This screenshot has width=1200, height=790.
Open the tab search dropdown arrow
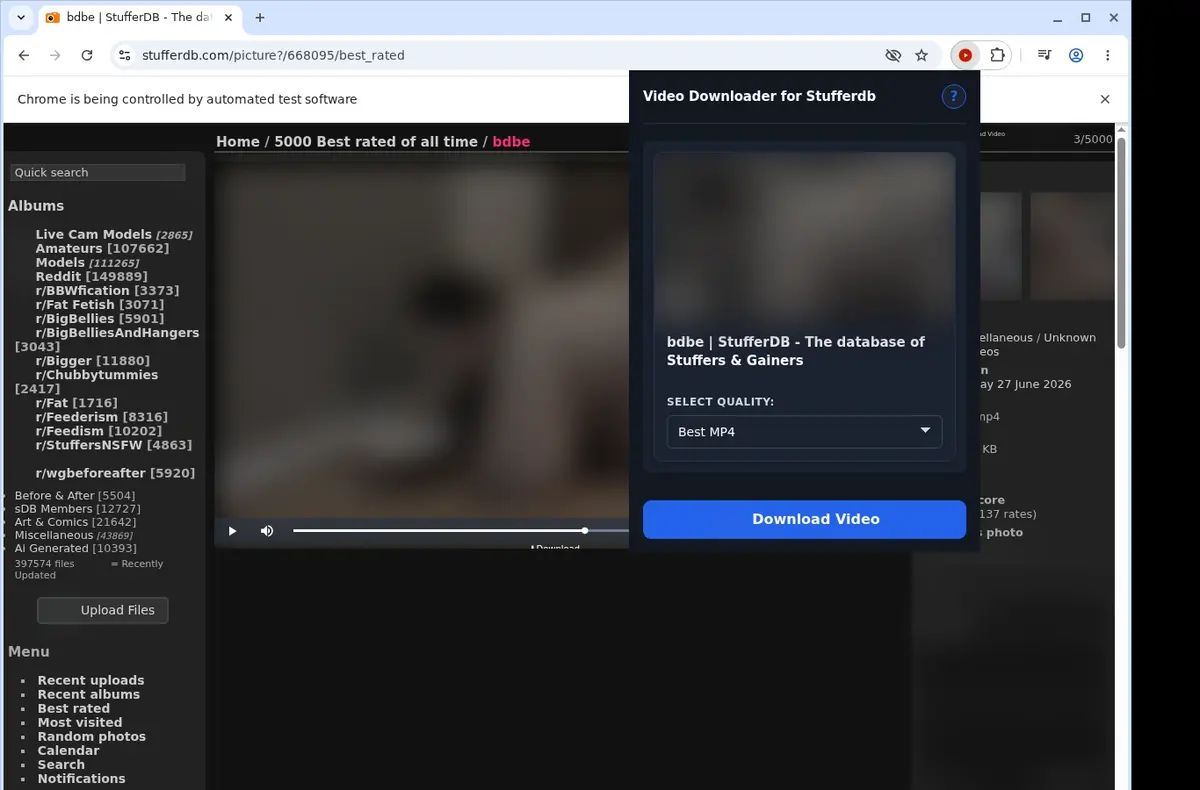[21, 18]
